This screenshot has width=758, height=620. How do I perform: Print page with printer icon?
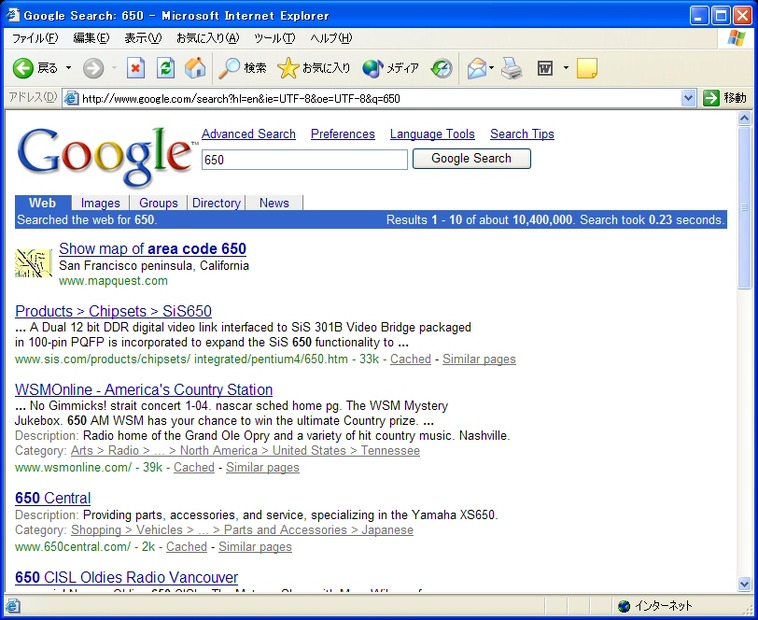(x=511, y=68)
